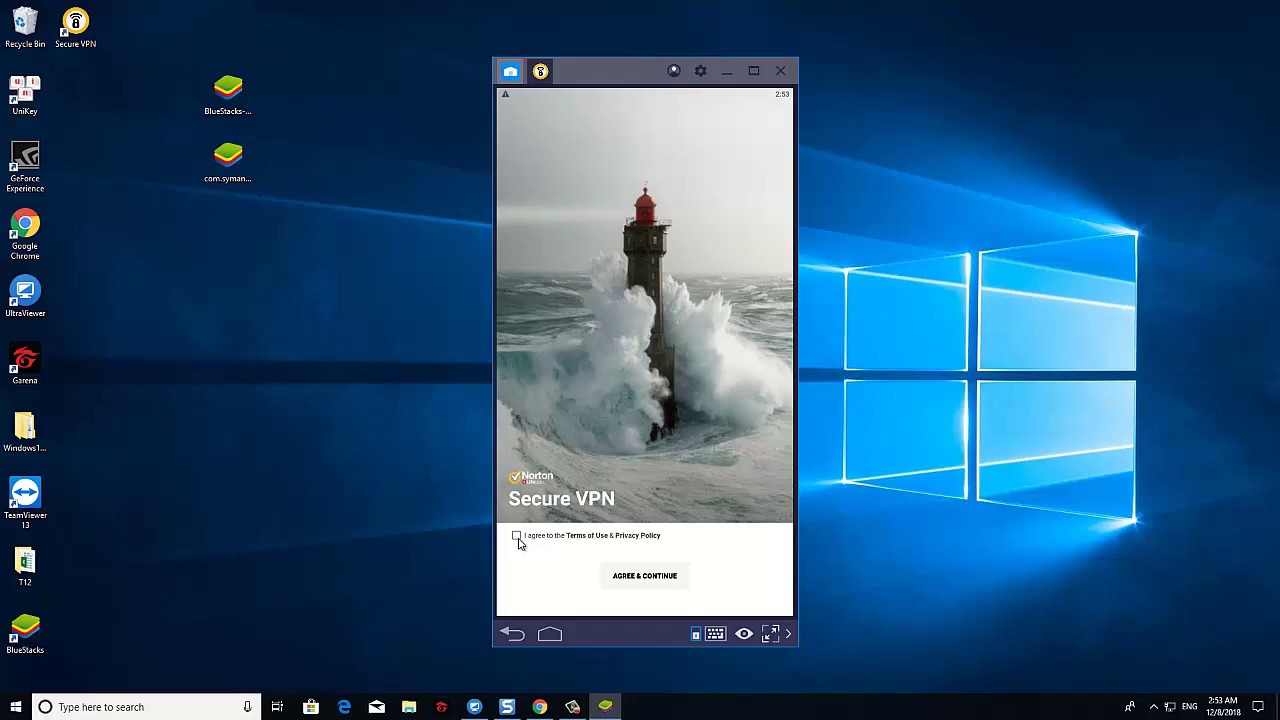This screenshot has height=720, width=1280.
Task: Expand more BlueStacks toolbar options chevron
Action: pyautogui.click(x=788, y=634)
